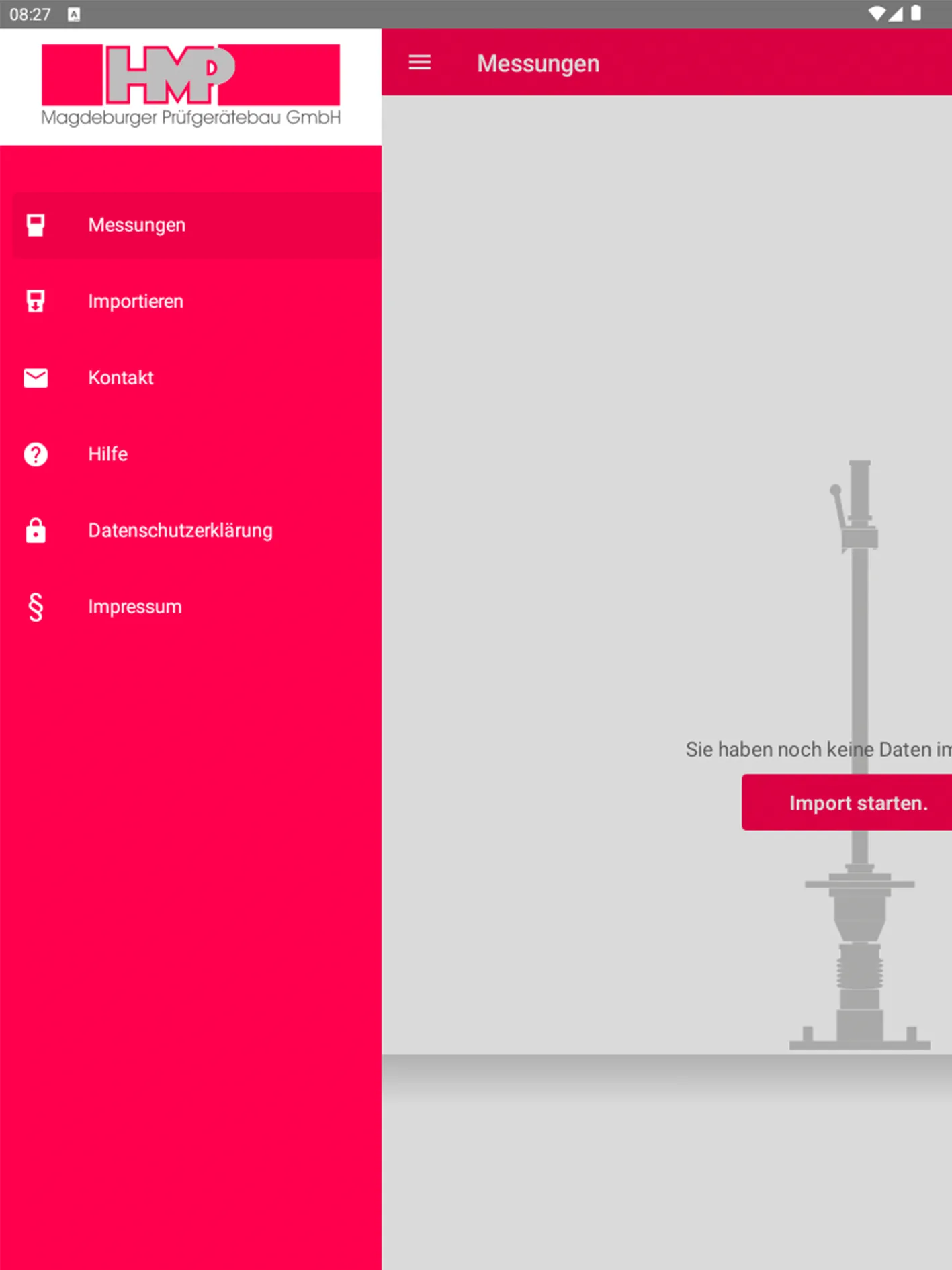952x1270 pixels.
Task: Click the Kontakt envelope icon
Action: [36, 378]
